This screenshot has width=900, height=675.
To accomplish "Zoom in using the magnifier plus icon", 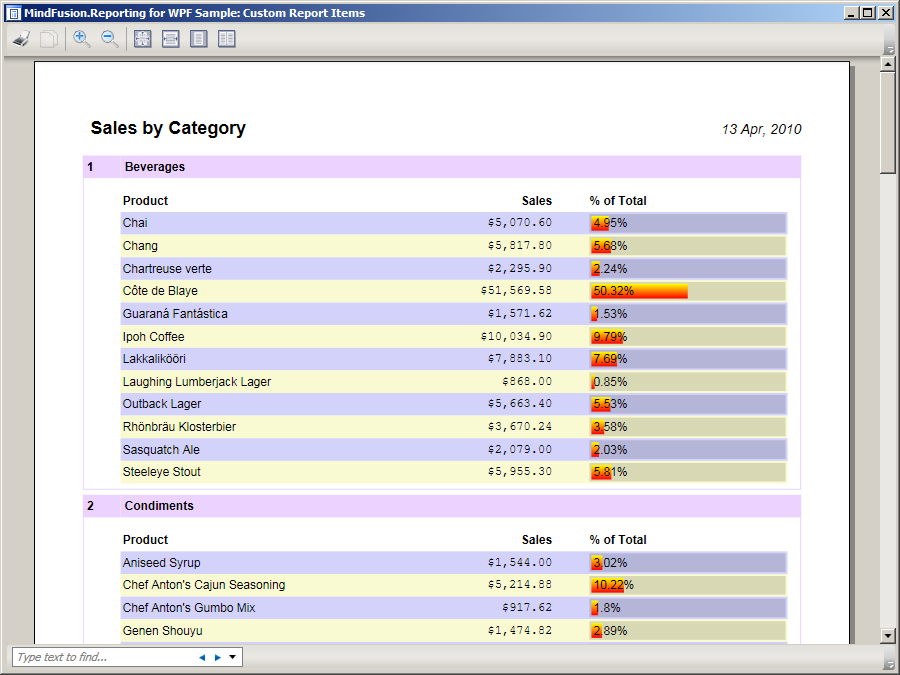I will point(82,39).
